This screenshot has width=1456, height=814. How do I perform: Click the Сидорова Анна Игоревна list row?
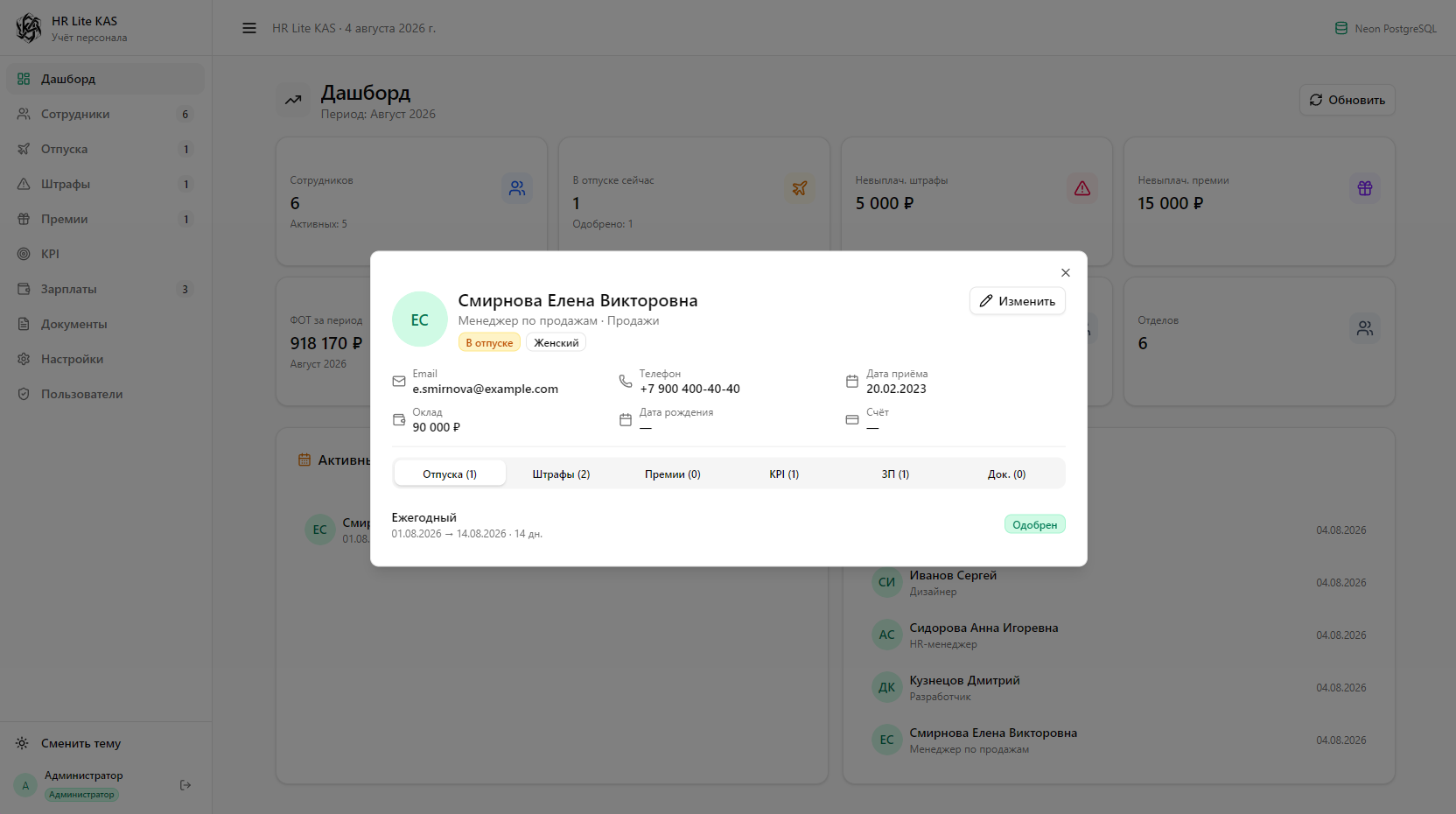(x=1119, y=635)
